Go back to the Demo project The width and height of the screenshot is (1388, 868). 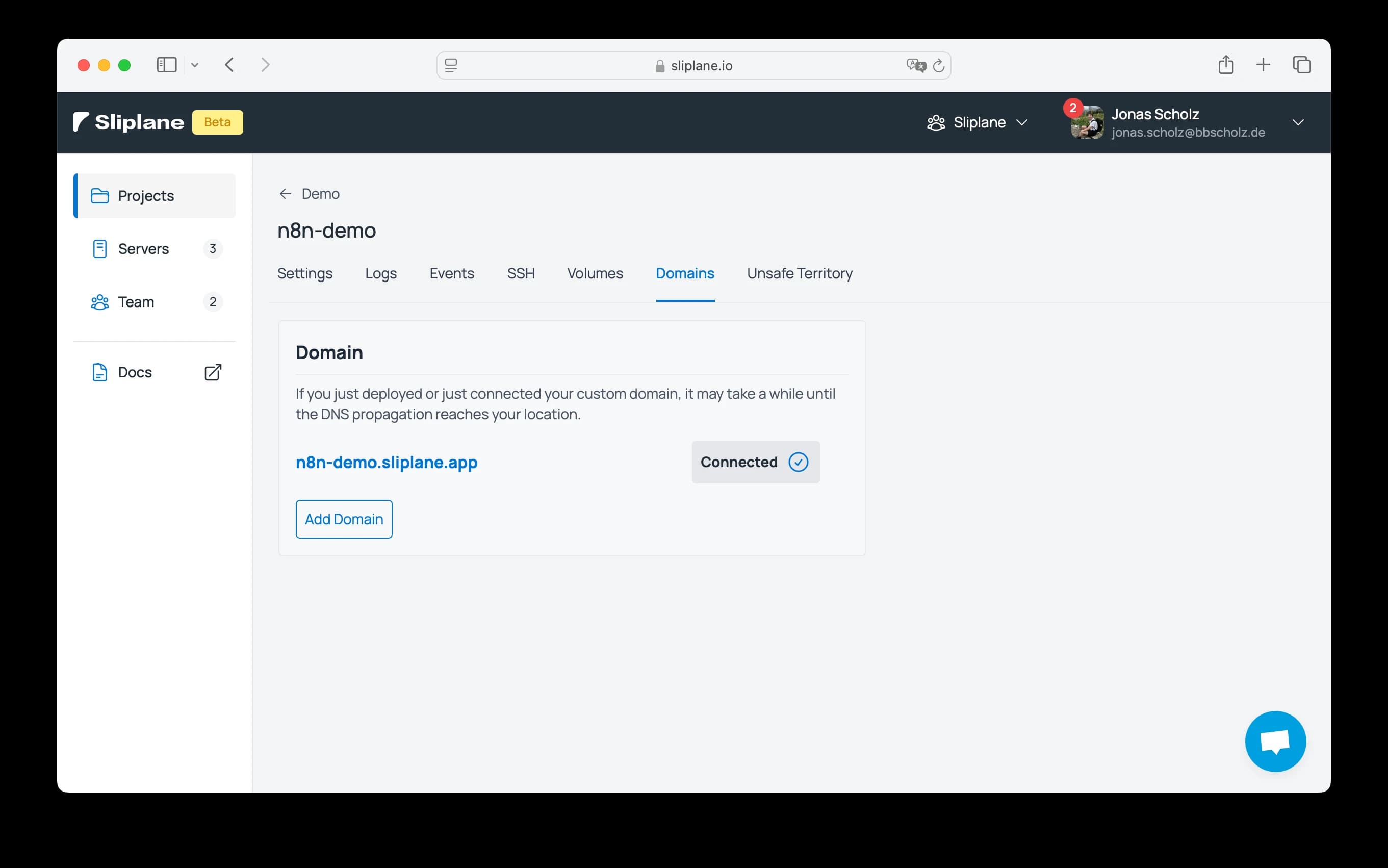[x=310, y=194]
